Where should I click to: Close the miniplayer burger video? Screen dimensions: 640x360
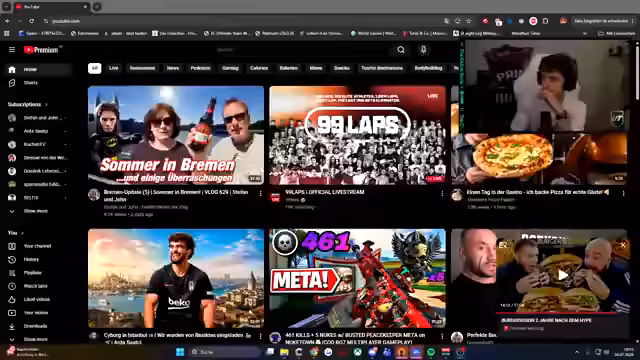623,245
